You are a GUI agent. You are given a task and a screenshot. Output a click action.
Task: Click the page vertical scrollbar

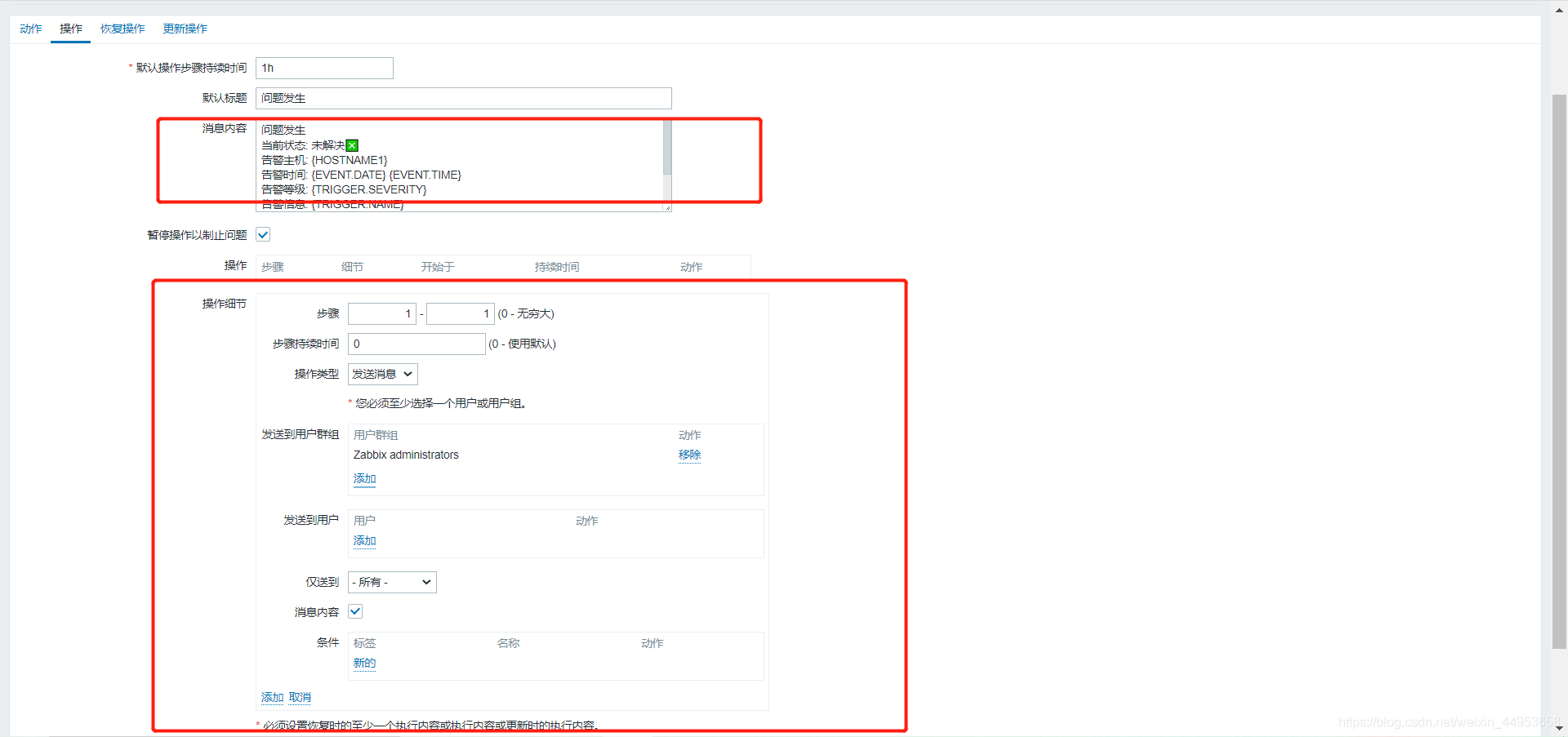click(1559, 371)
